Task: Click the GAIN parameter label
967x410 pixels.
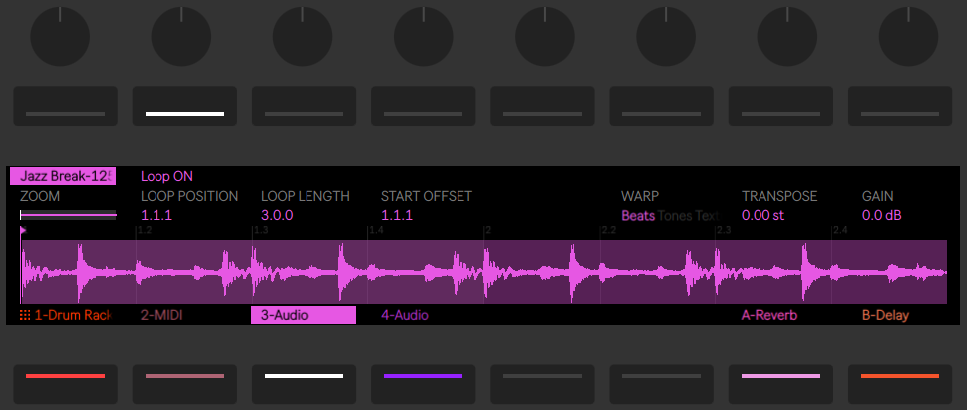Action: [x=878, y=197]
